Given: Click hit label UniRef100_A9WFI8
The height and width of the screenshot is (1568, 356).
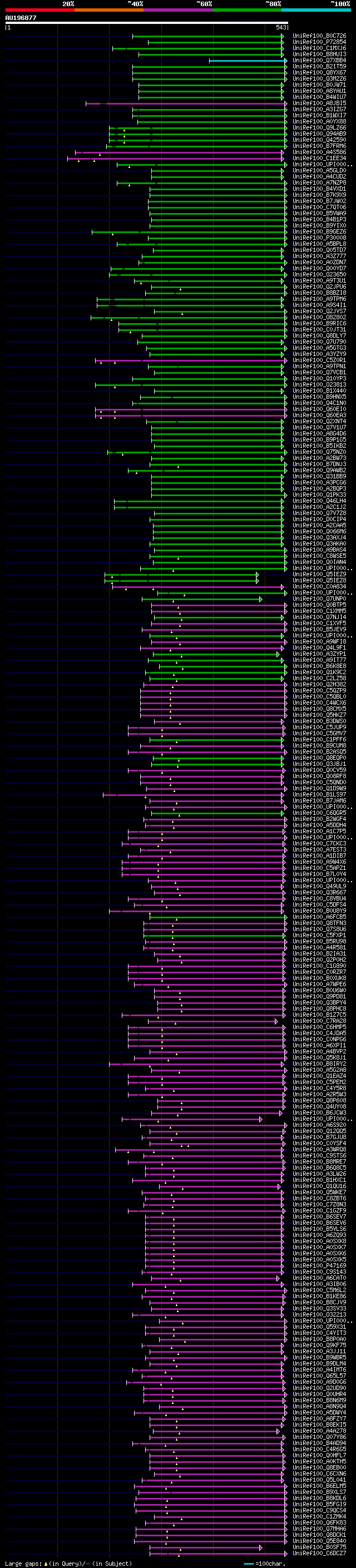Looking at the screenshot, I should coord(319,641).
